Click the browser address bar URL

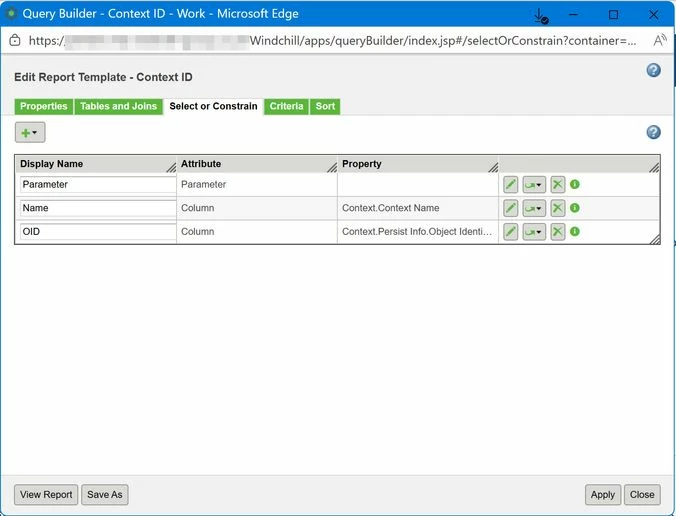(332, 41)
